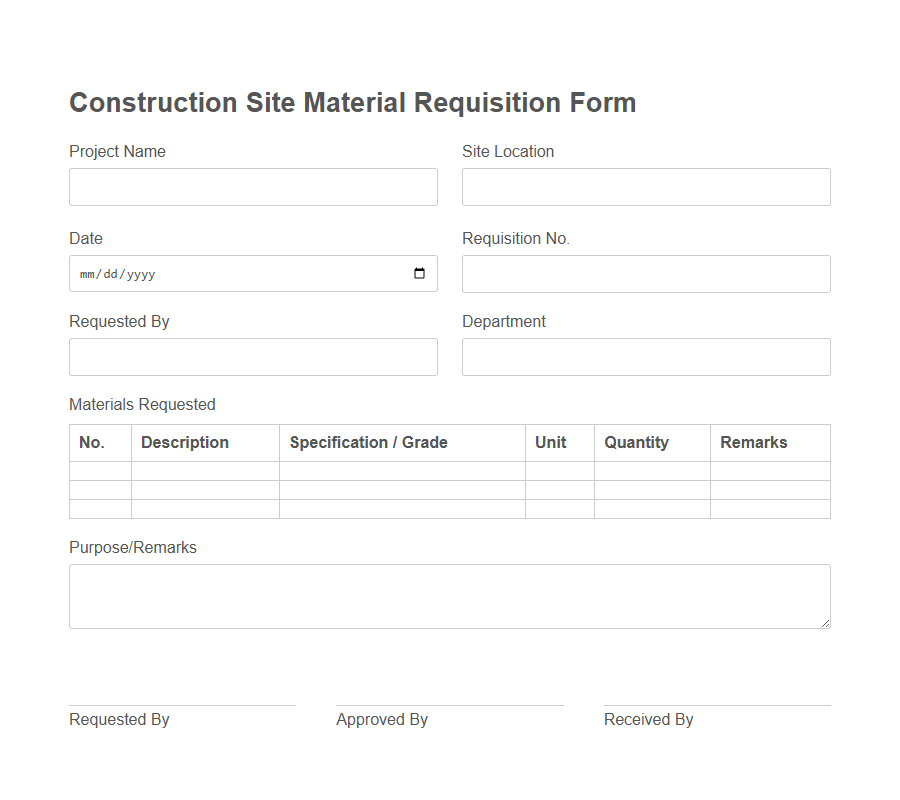
Task: Click inside the Project Name field
Action: coord(253,187)
